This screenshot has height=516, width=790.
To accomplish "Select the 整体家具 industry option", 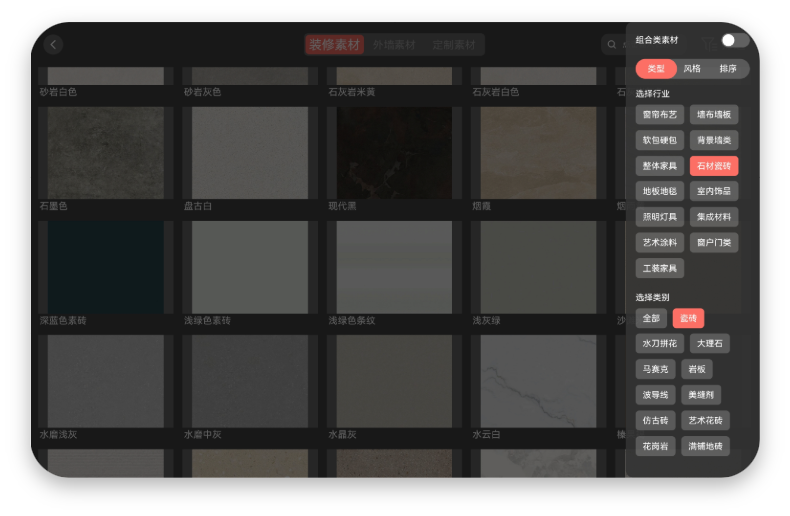I will pyautogui.click(x=659, y=166).
